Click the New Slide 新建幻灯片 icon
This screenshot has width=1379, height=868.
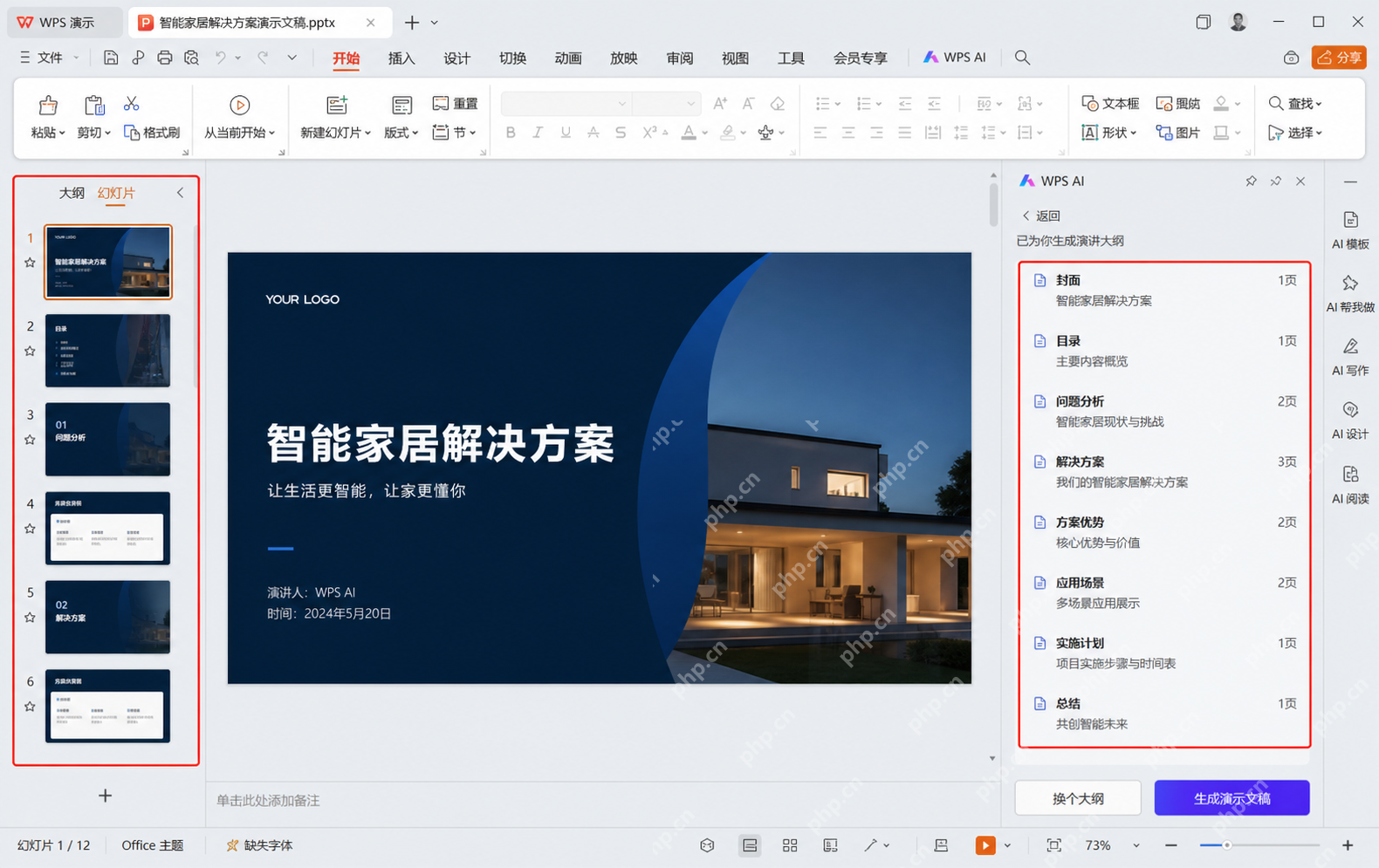[337, 106]
